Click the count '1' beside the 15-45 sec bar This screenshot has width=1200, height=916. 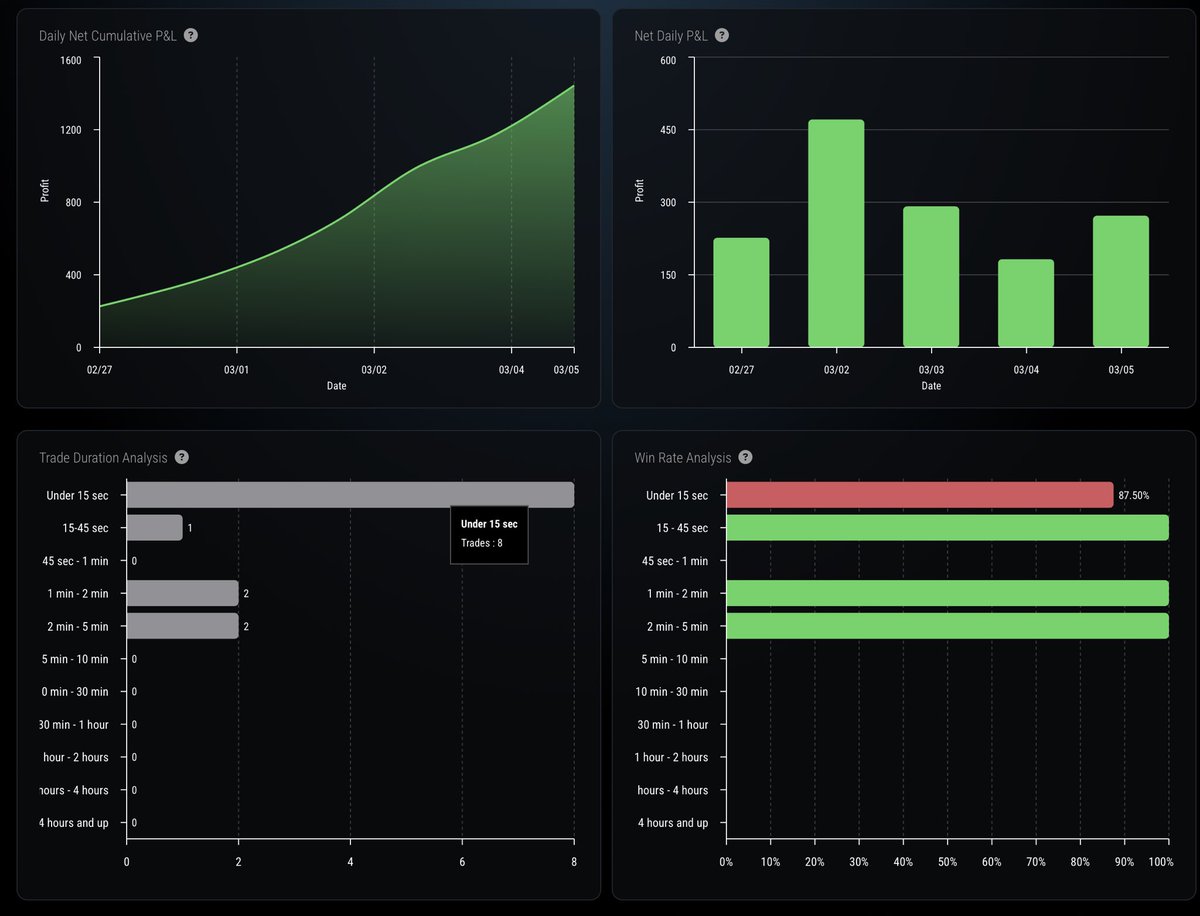190,528
